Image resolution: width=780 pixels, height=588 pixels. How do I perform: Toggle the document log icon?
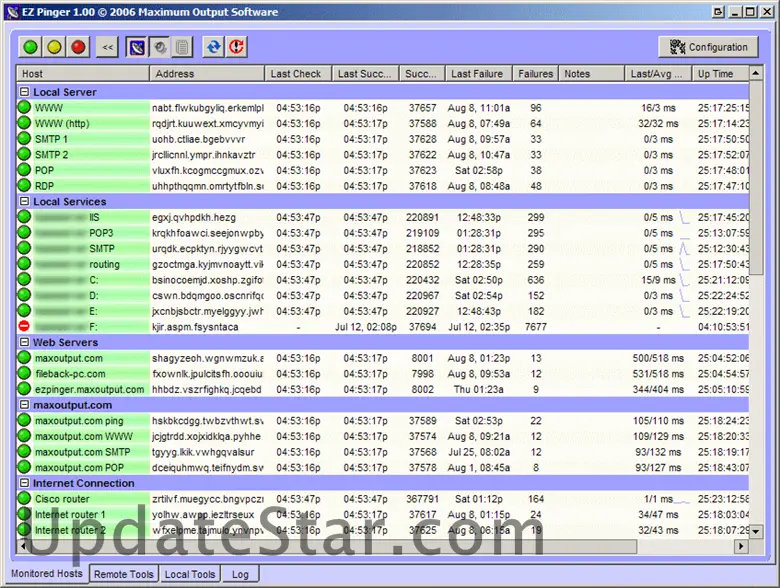tap(182, 47)
